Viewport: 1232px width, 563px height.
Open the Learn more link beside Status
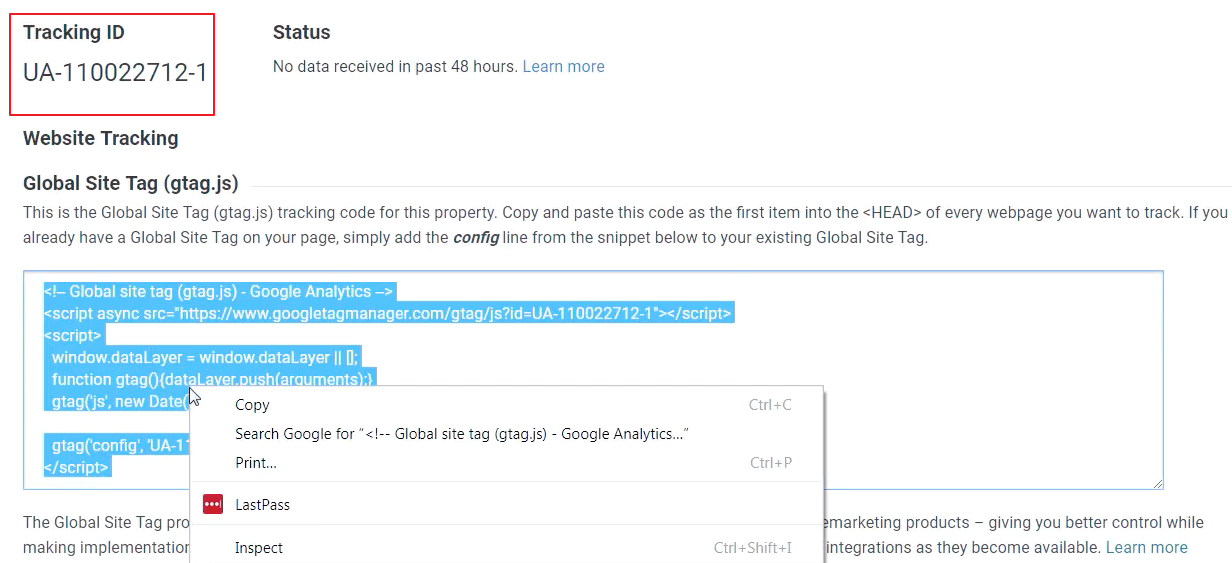click(x=563, y=66)
